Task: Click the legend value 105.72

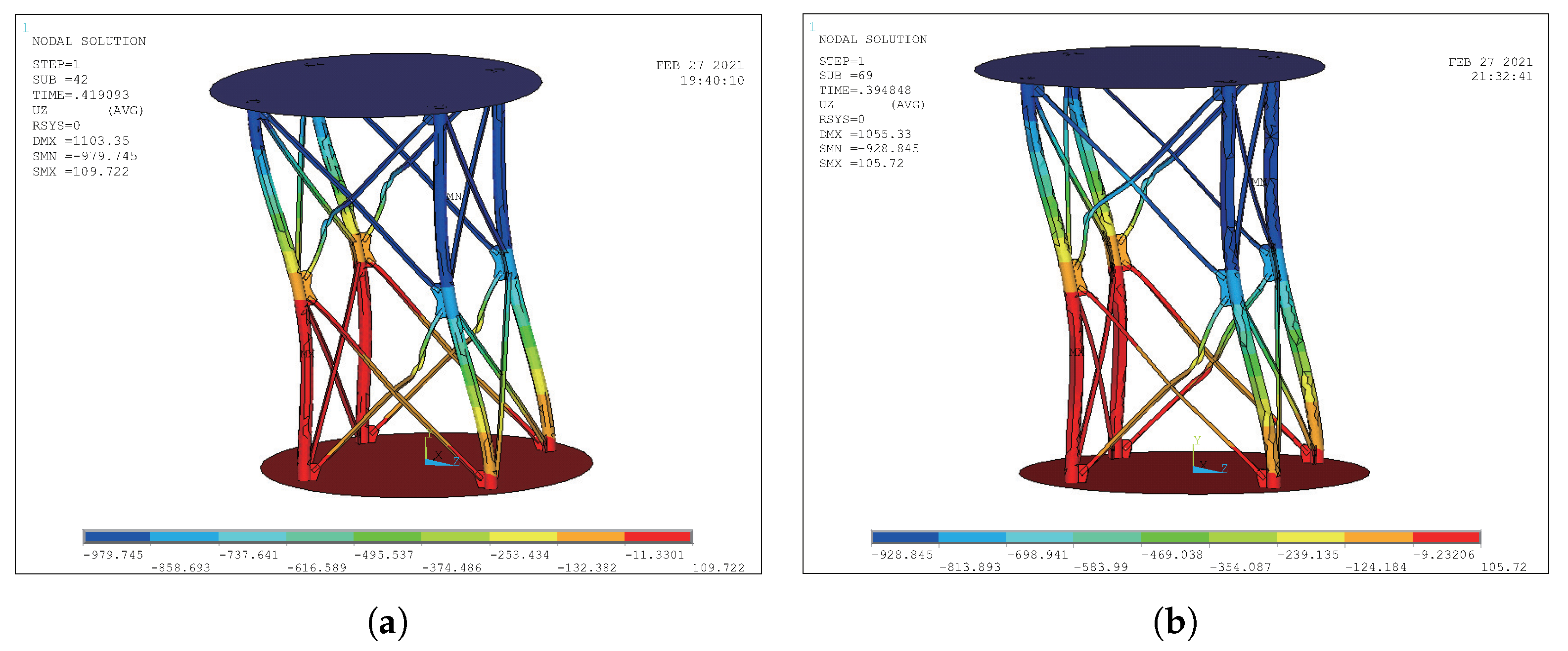Action: pos(1504,567)
